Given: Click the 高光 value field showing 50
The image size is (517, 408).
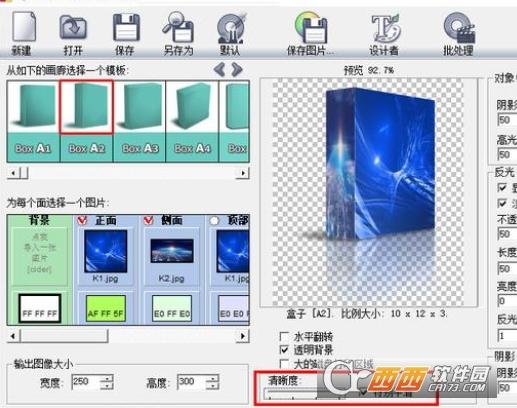Looking at the screenshot, I should (507, 155).
